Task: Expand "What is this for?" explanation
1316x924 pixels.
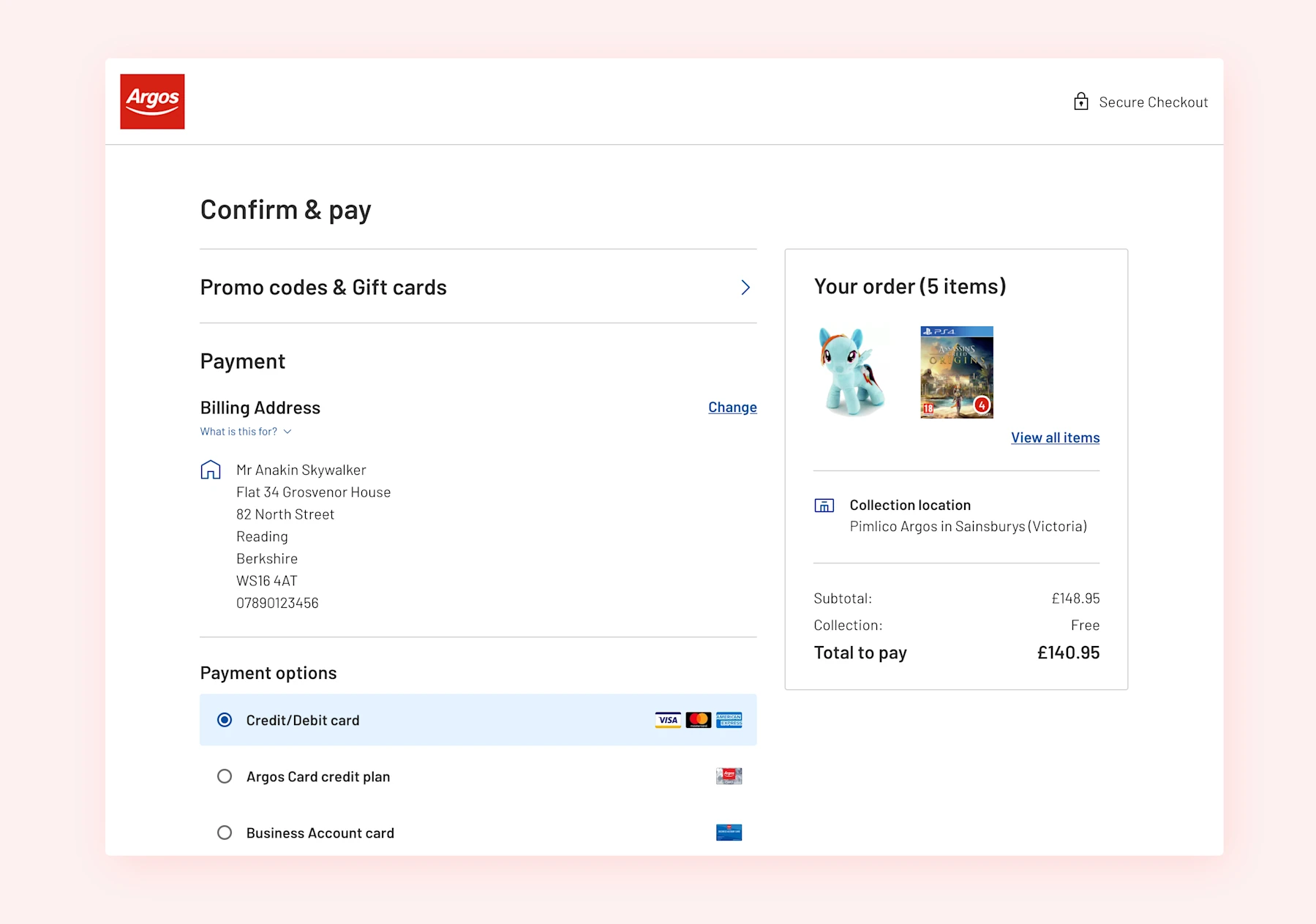Action: [x=246, y=432]
